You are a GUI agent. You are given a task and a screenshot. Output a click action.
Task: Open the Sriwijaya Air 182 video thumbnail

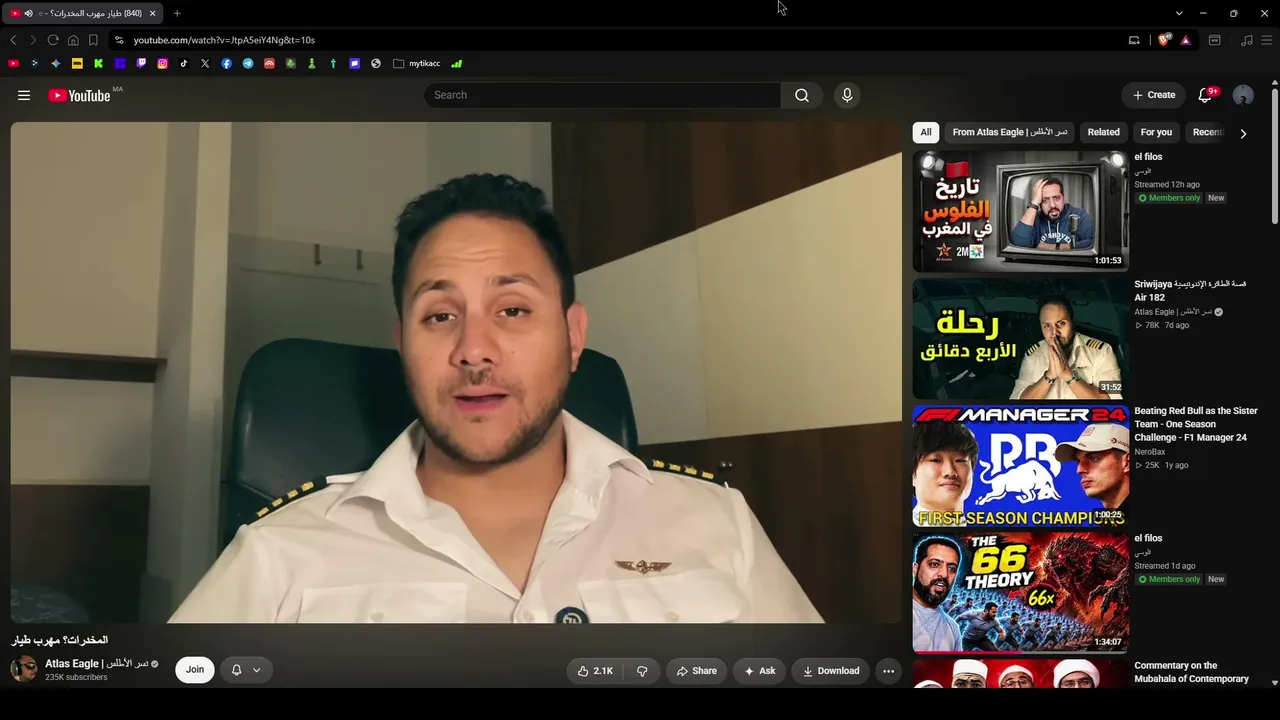click(1020, 338)
